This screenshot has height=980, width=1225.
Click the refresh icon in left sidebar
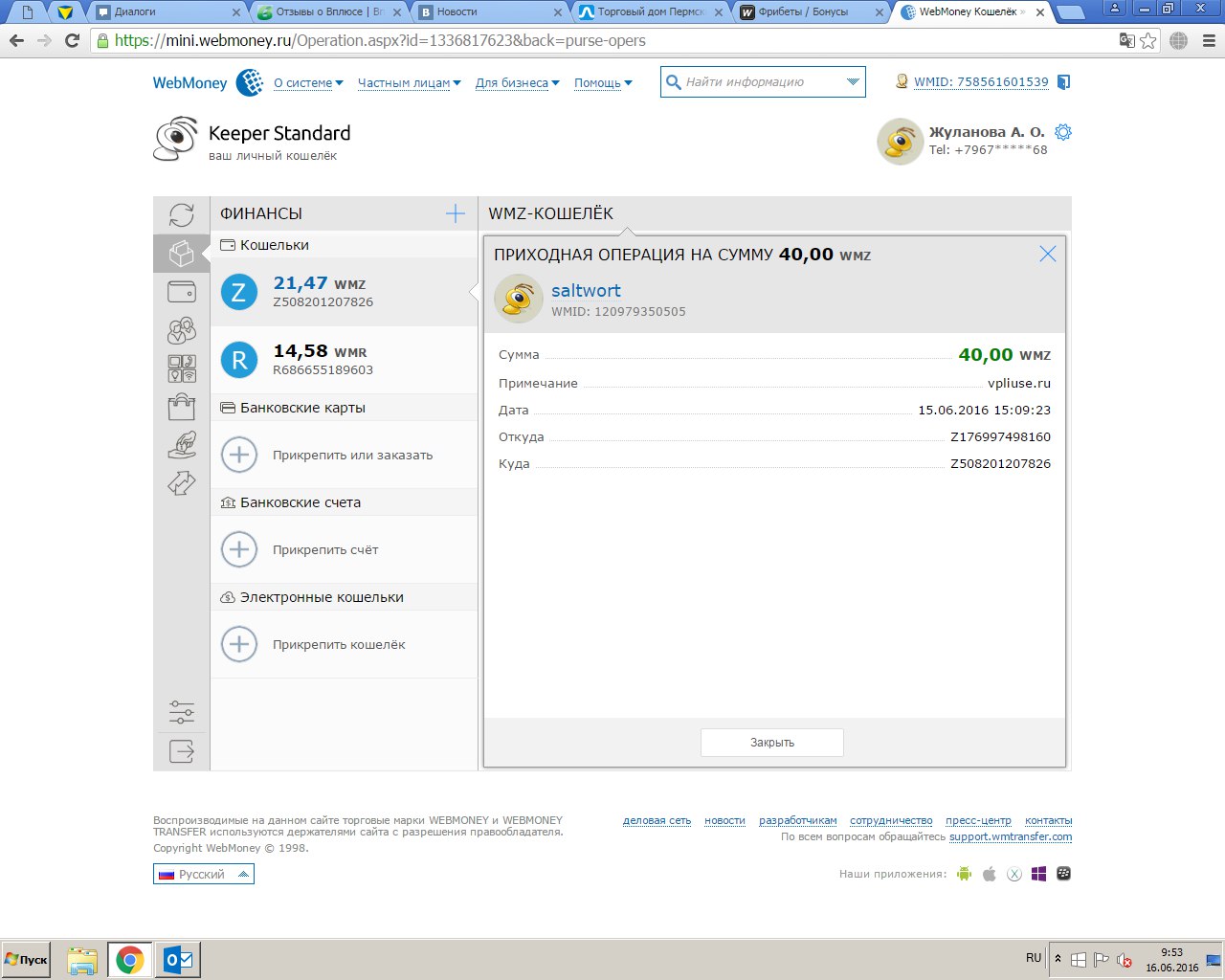182,215
